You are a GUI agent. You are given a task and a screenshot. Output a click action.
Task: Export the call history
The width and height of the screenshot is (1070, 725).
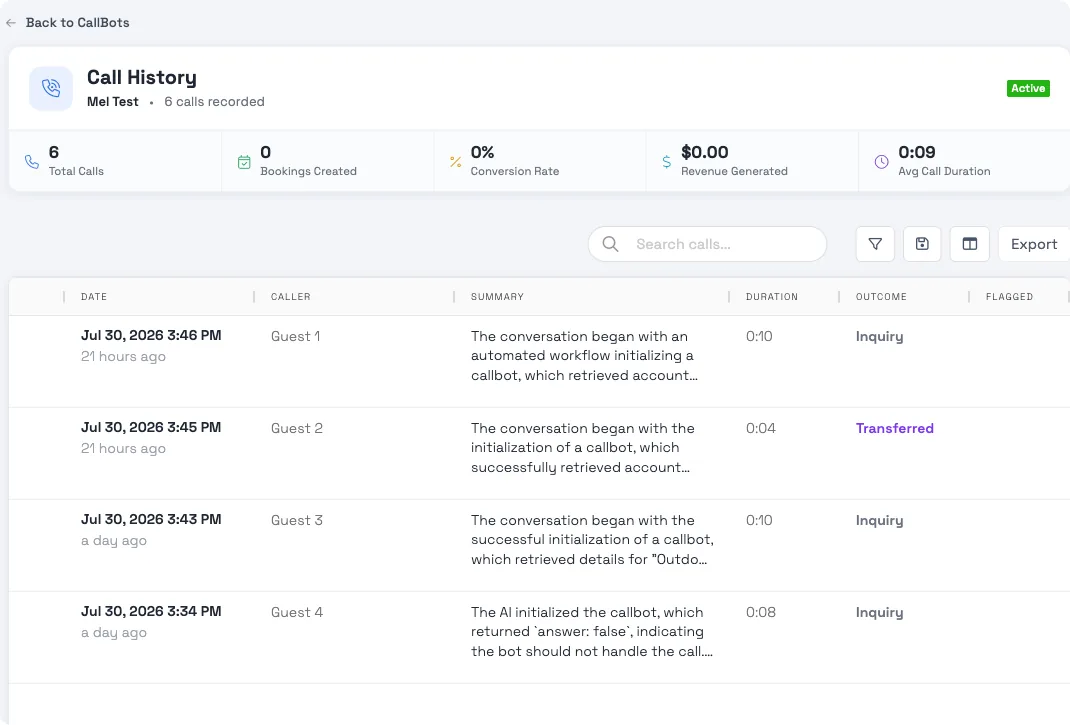pyautogui.click(x=1034, y=244)
